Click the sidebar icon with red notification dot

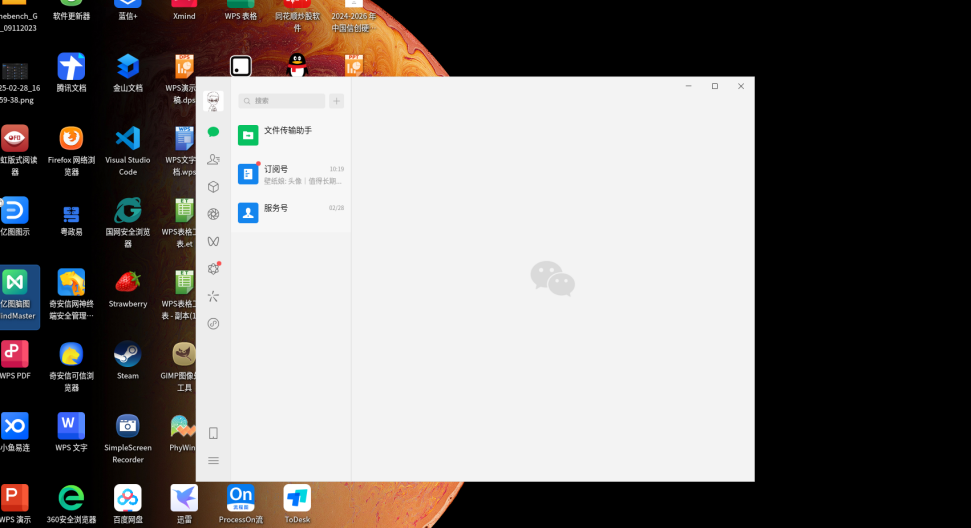pyautogui.click(x=213, y=269)
